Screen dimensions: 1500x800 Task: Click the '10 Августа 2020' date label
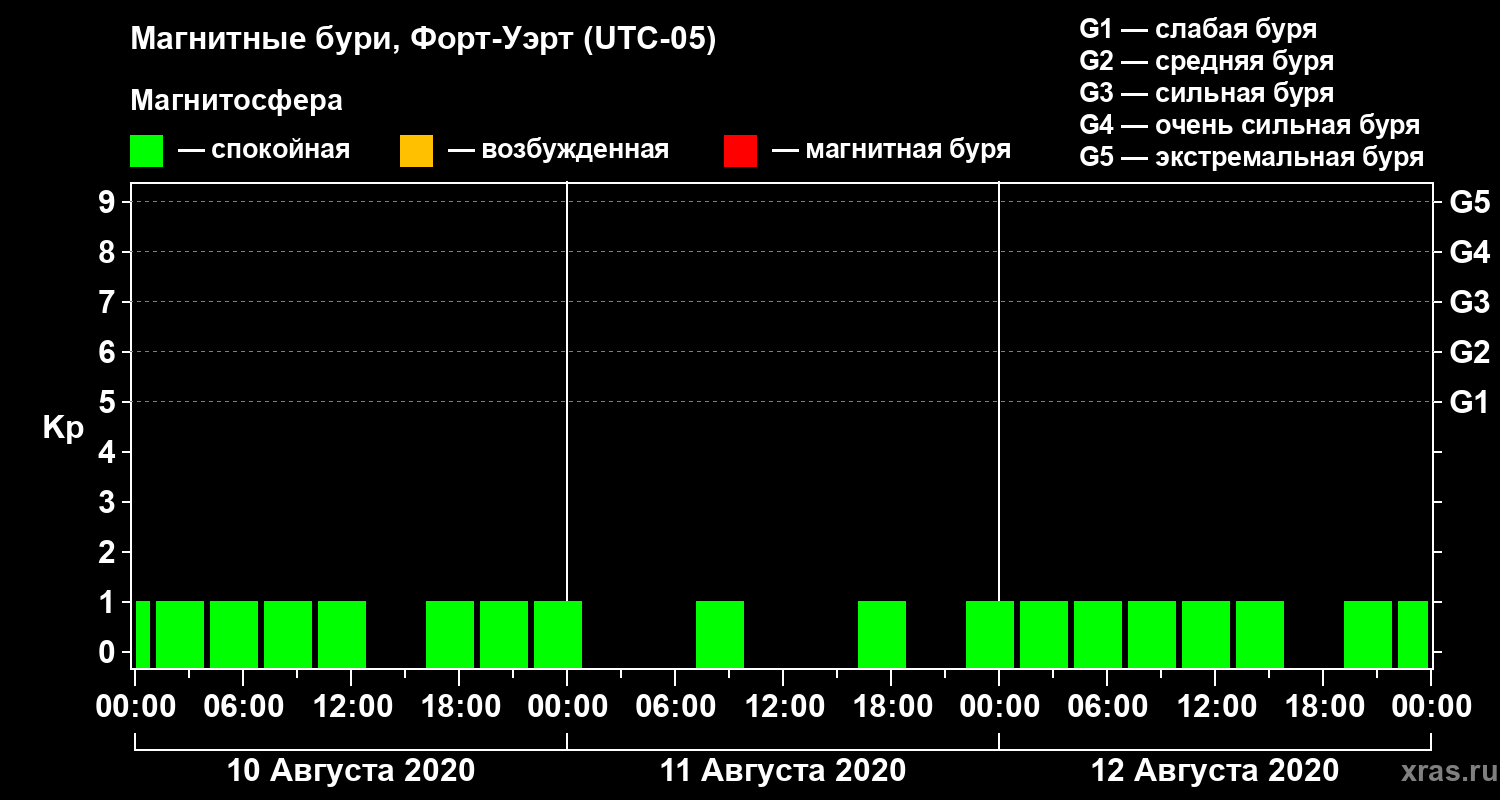click(351, 771)
